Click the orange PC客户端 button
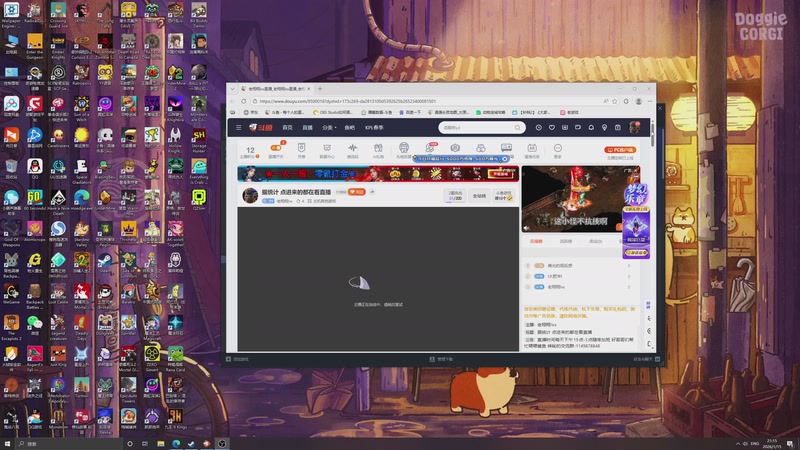Viewport: 800px width, 450px height. [620, 150]
